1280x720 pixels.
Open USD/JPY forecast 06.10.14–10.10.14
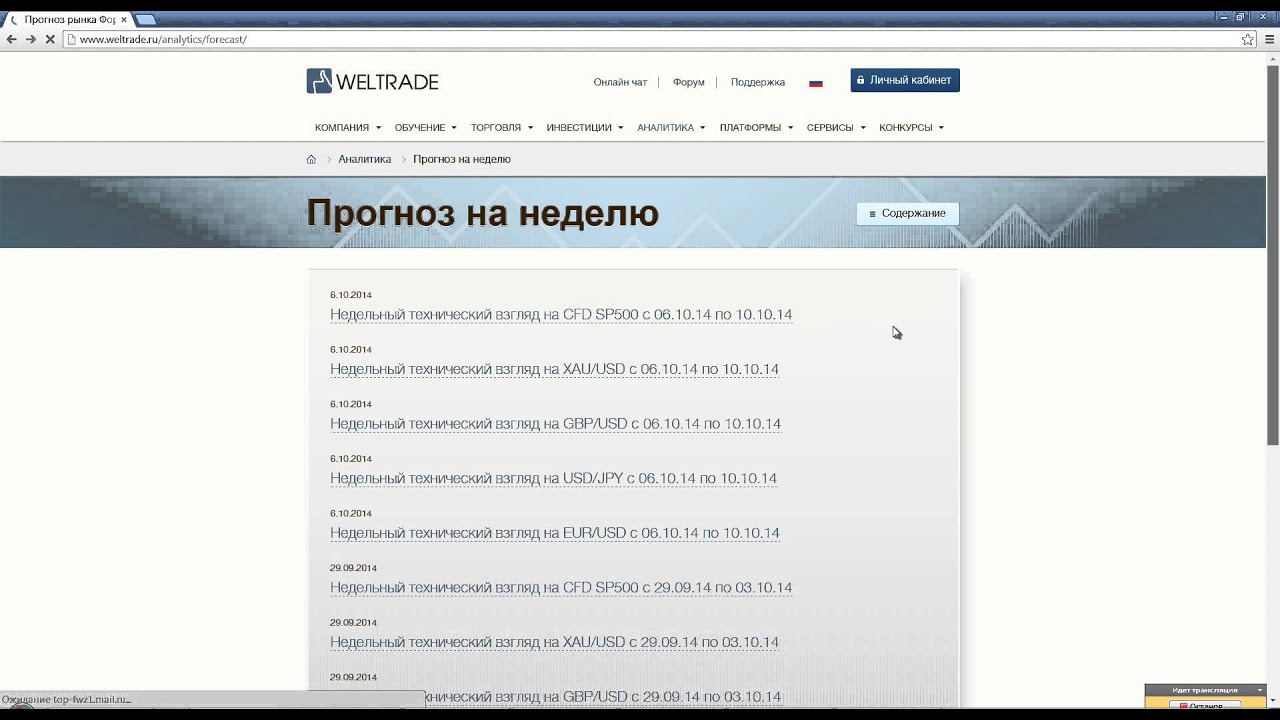point(553,478)
